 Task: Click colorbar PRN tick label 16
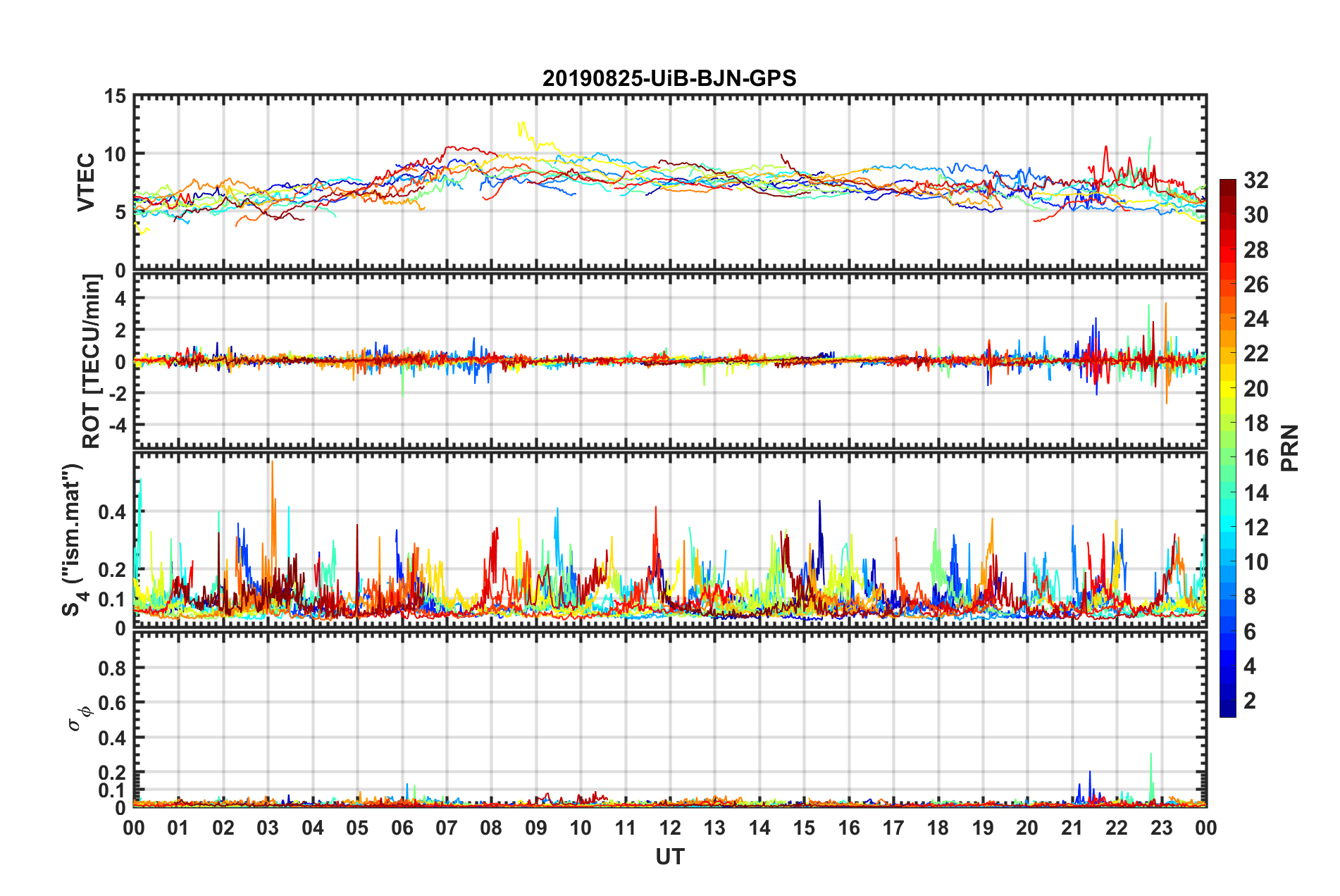pyautogui.click(x=1255, y=458)
